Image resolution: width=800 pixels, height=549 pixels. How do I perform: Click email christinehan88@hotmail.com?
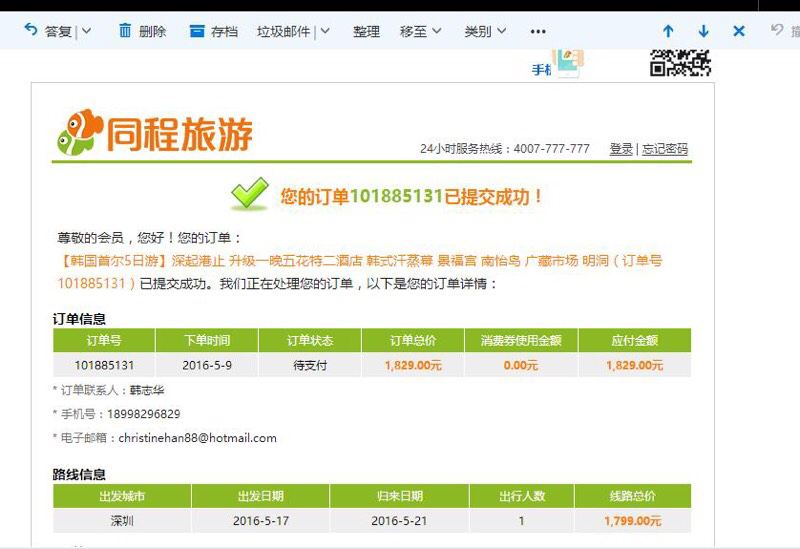(197, 438)
